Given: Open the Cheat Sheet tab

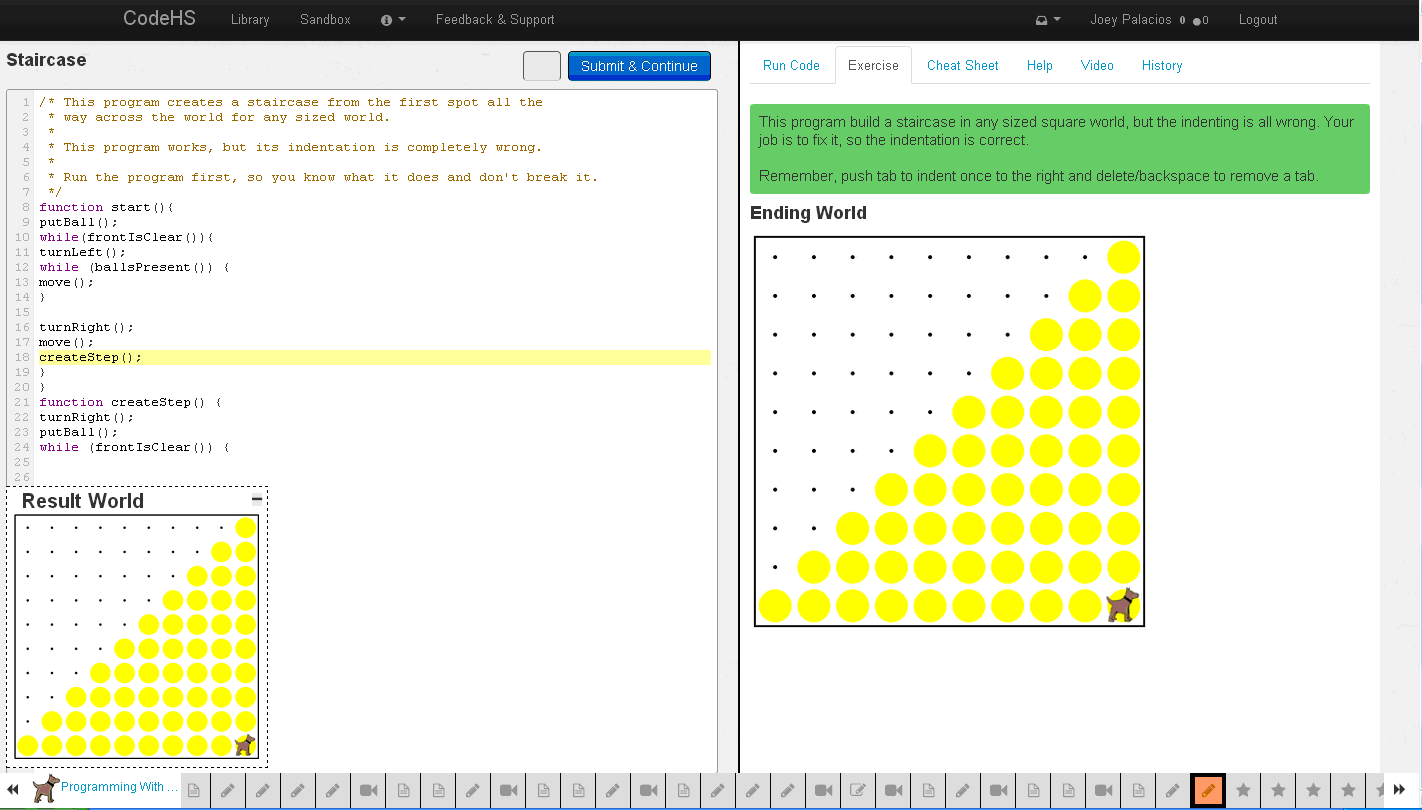Looking at the screenshot, I should coord(962,66).
